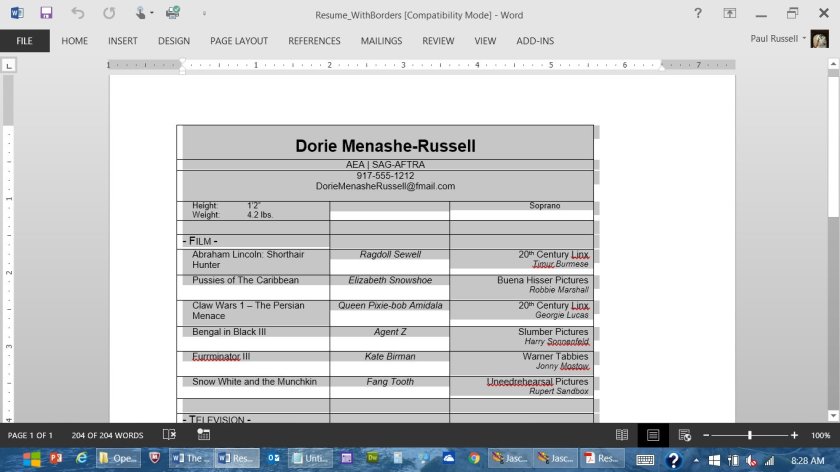Click the Warner Tabbies studio text
Image resolution: width=840 pixels, height=472 pixels.
pos(555,356)
